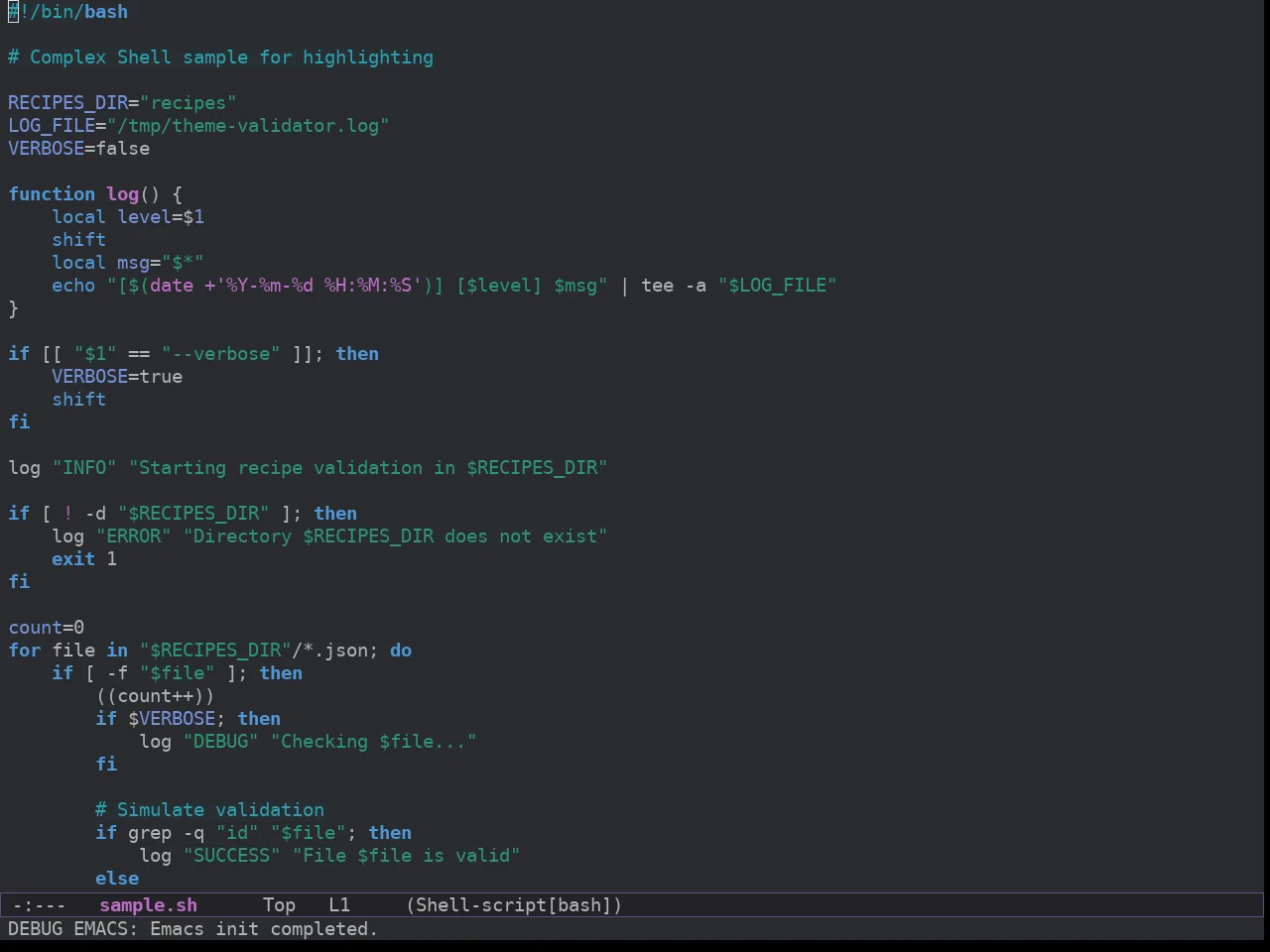1270x952 pixels.
Task: Click the Top position indicator in mode line
Action: point(279,905)
